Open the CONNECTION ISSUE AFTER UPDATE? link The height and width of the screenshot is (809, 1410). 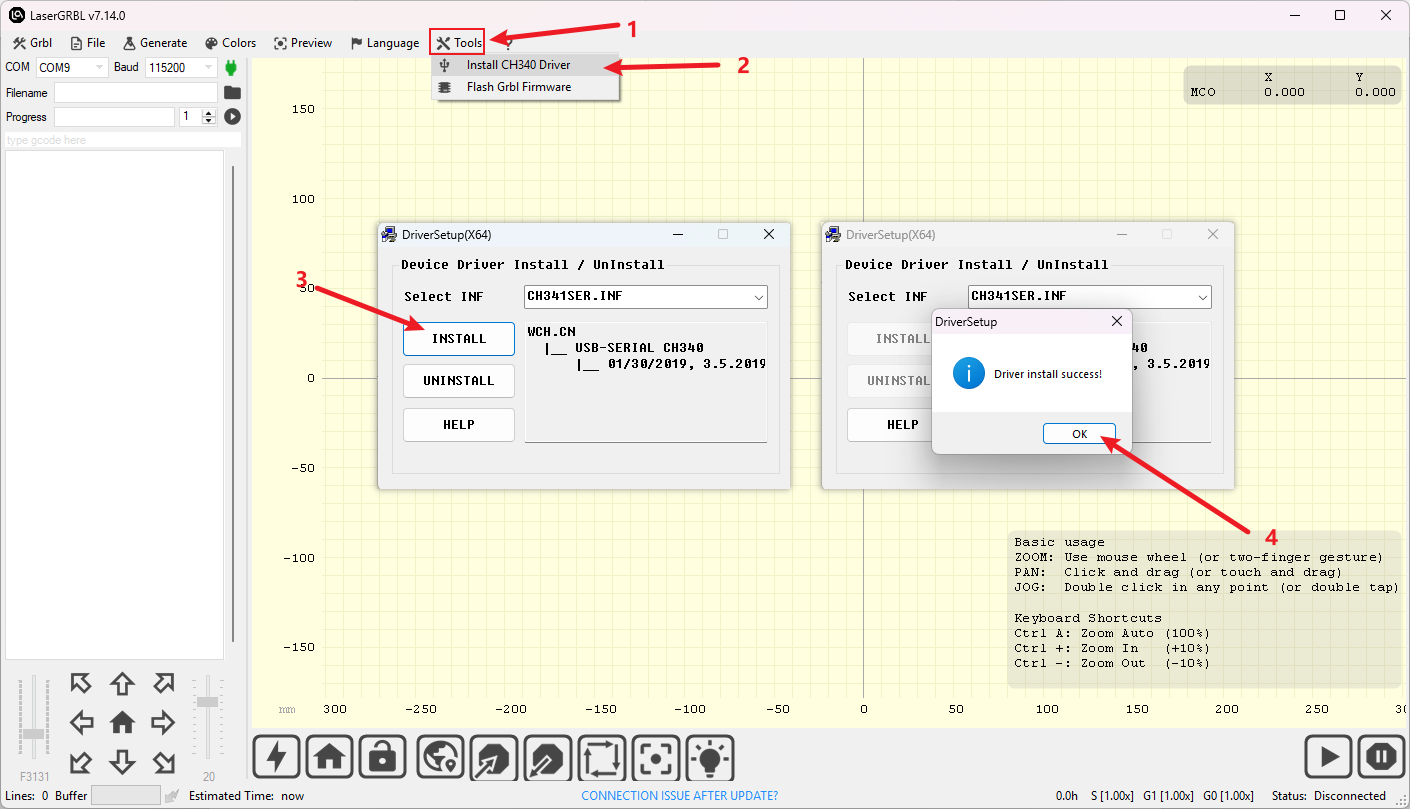(680, 796)
